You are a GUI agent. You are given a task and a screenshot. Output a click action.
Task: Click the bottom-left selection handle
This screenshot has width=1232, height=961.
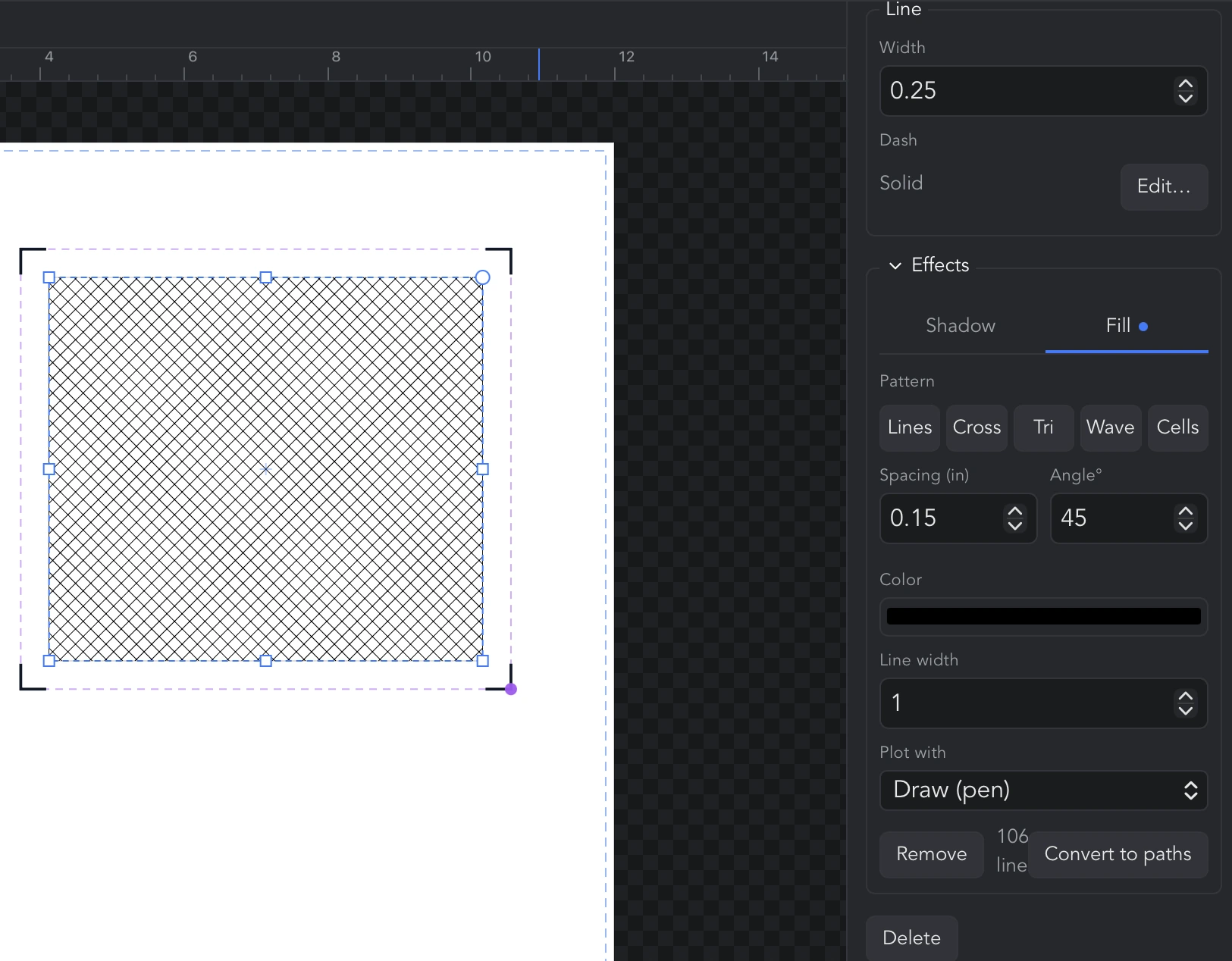[x=49, y=661]
